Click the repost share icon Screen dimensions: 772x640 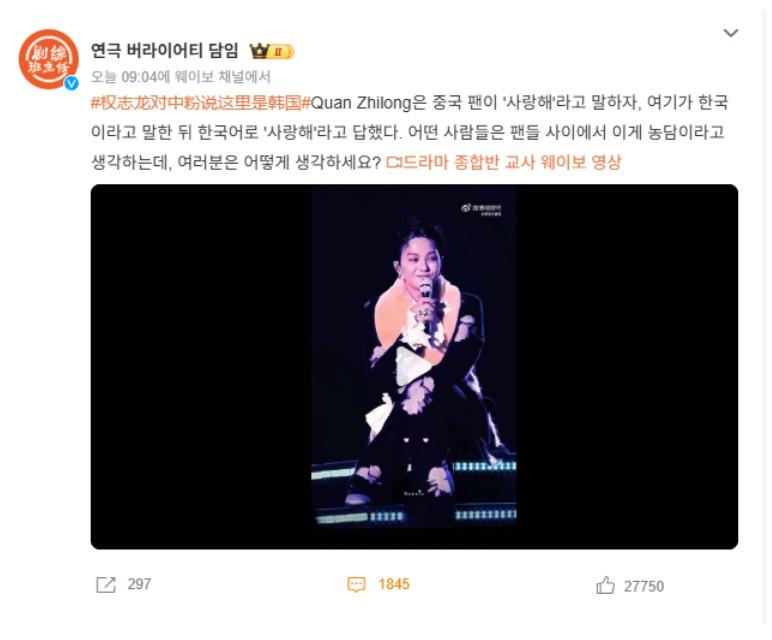click(x=106, y=584)
